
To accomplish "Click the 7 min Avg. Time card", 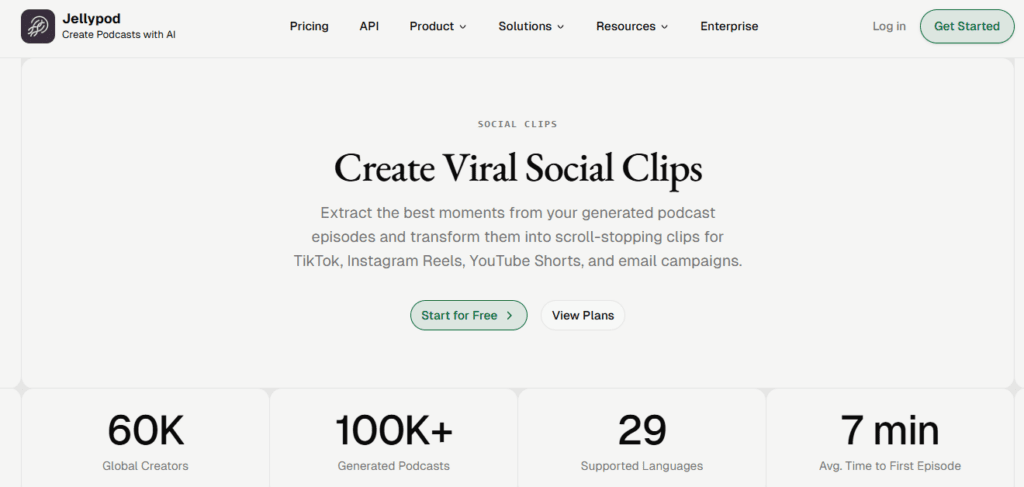I will point(890,440).
